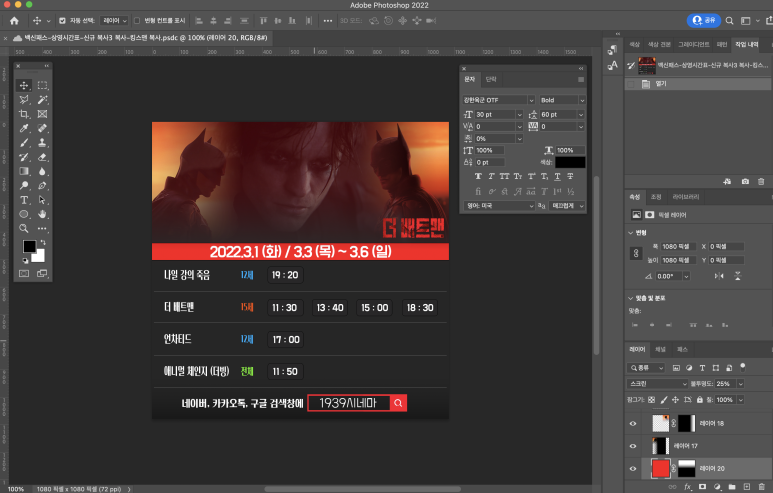
Task: Open the layer opacity 25% dropdown
Action: pyautogui.click(x=740, y=384)
